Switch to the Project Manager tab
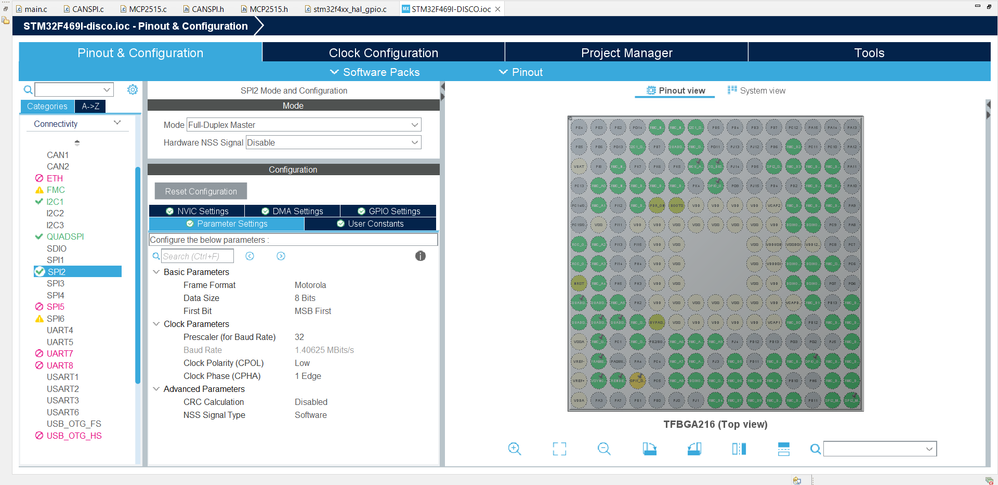The width and height of the screenshot is (998, 485). coord(626,53)
